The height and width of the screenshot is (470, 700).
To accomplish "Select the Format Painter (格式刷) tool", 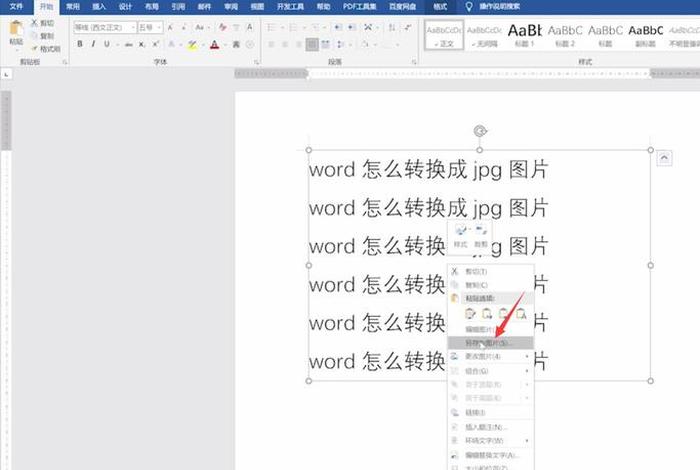I will (46, 49).
